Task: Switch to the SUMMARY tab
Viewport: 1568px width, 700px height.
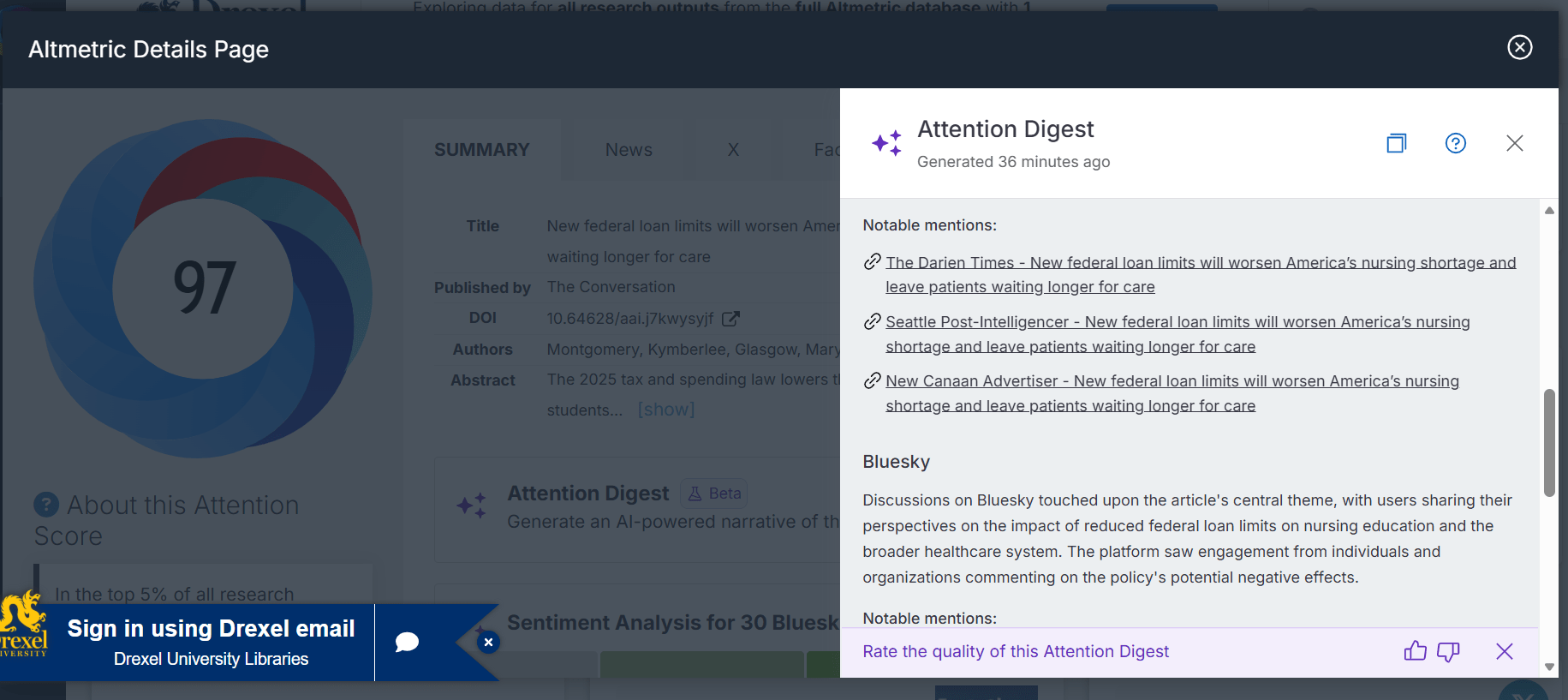Action: [x=482, y=150]
